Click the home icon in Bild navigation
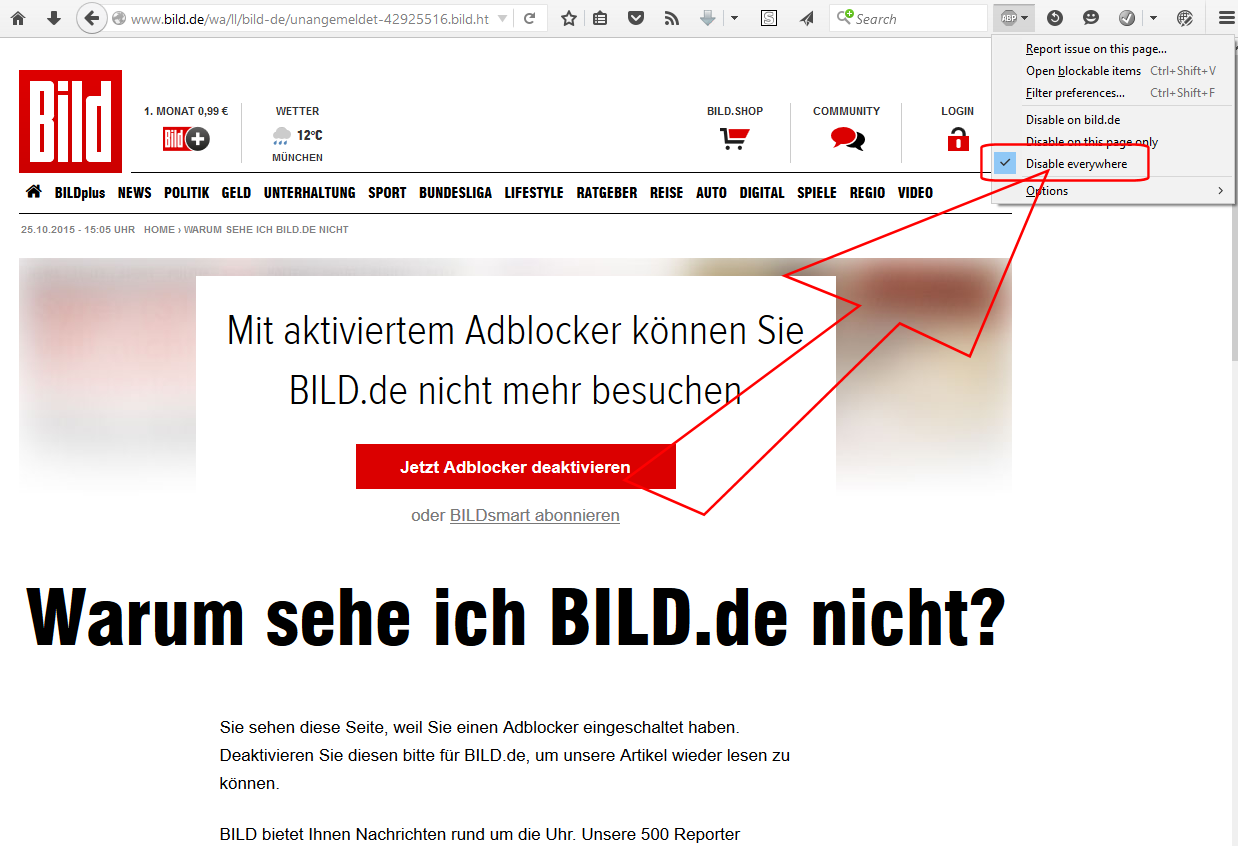This screenshot has width=1238, height=846. [x=34, y=192]
